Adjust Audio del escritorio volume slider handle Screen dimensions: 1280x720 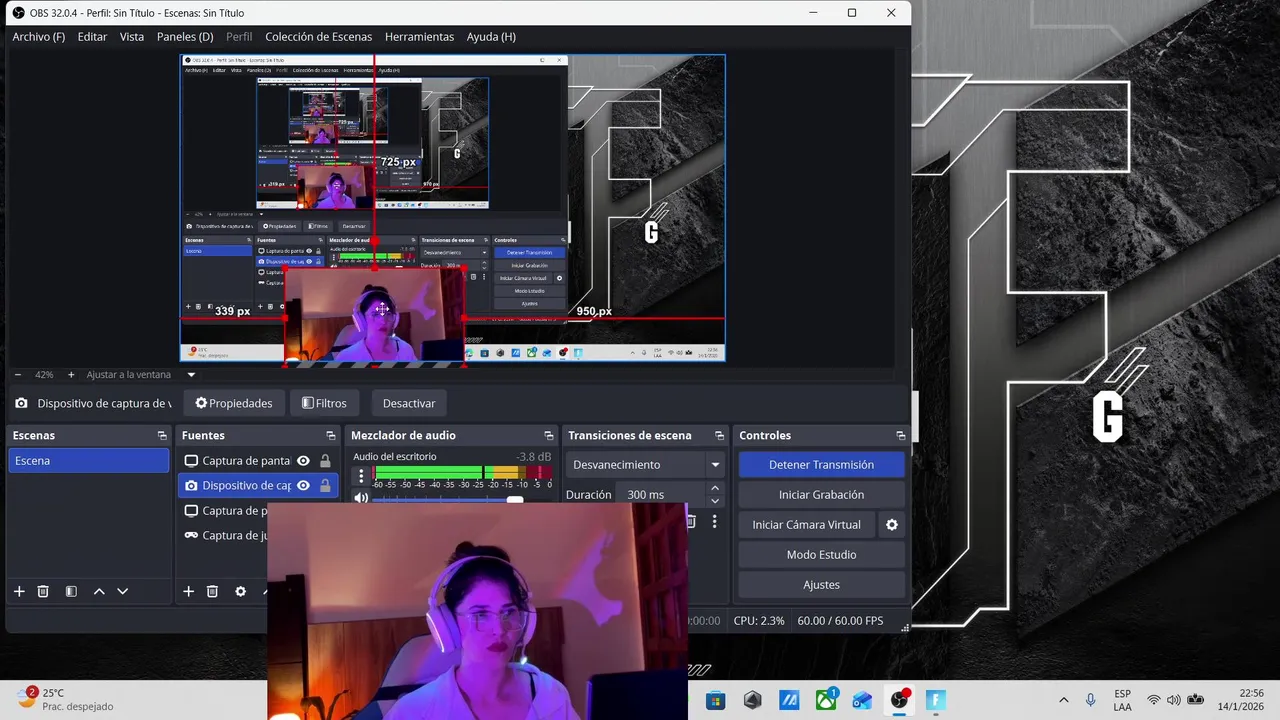515,499
